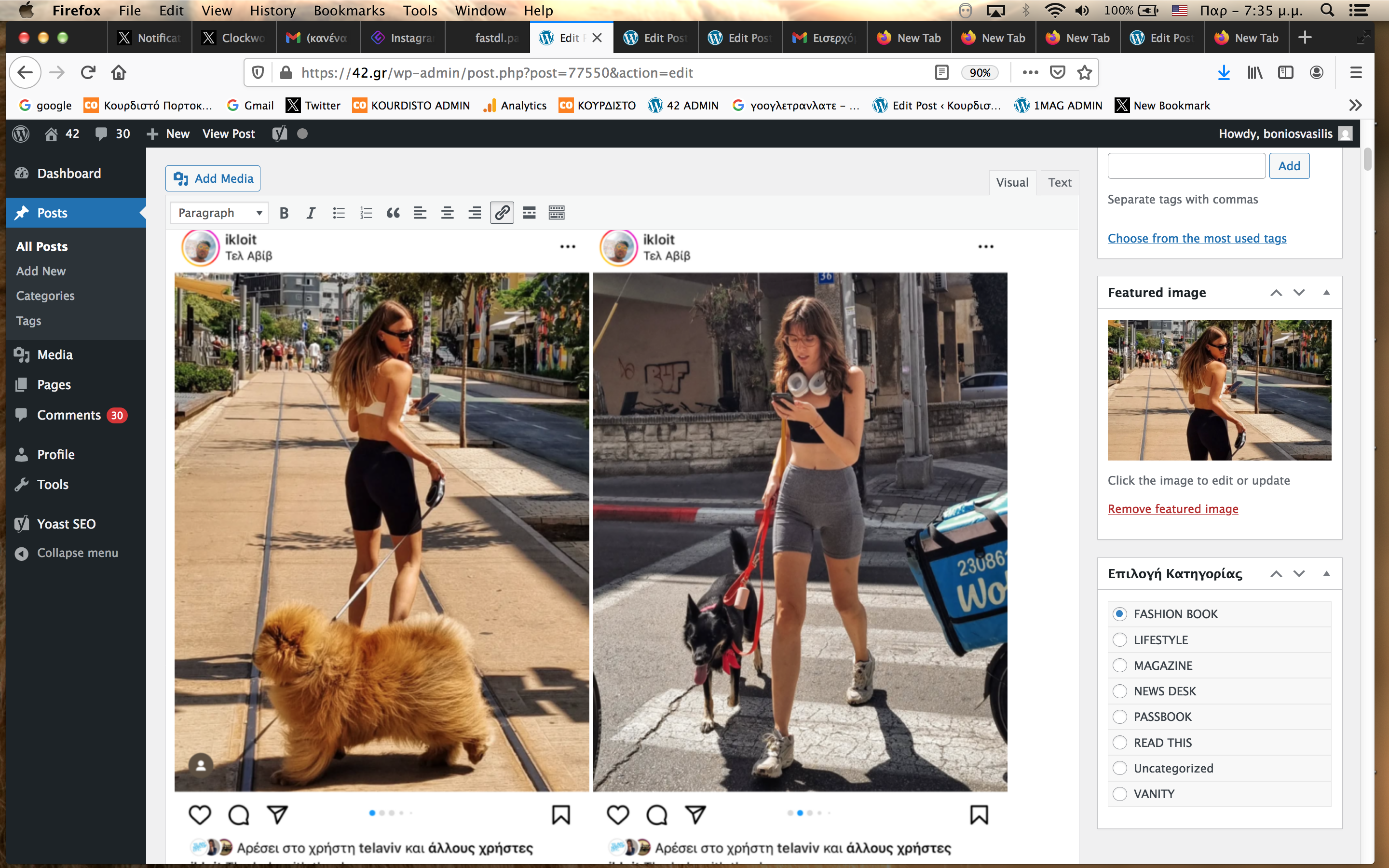1389x868 pixels.
Task: Insert Read More tag icon
Action: 529,213
